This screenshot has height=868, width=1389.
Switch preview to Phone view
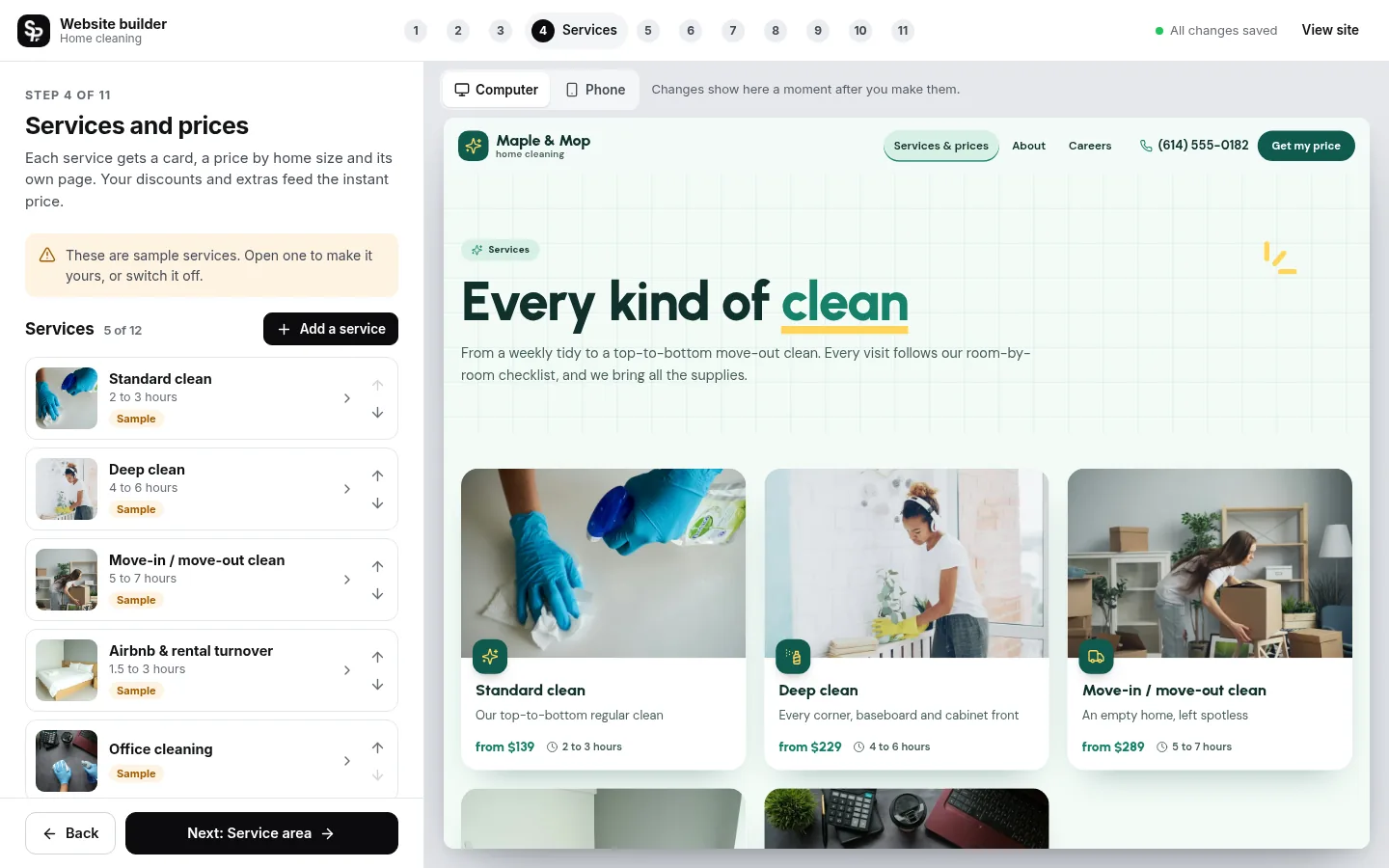(595, 90)
